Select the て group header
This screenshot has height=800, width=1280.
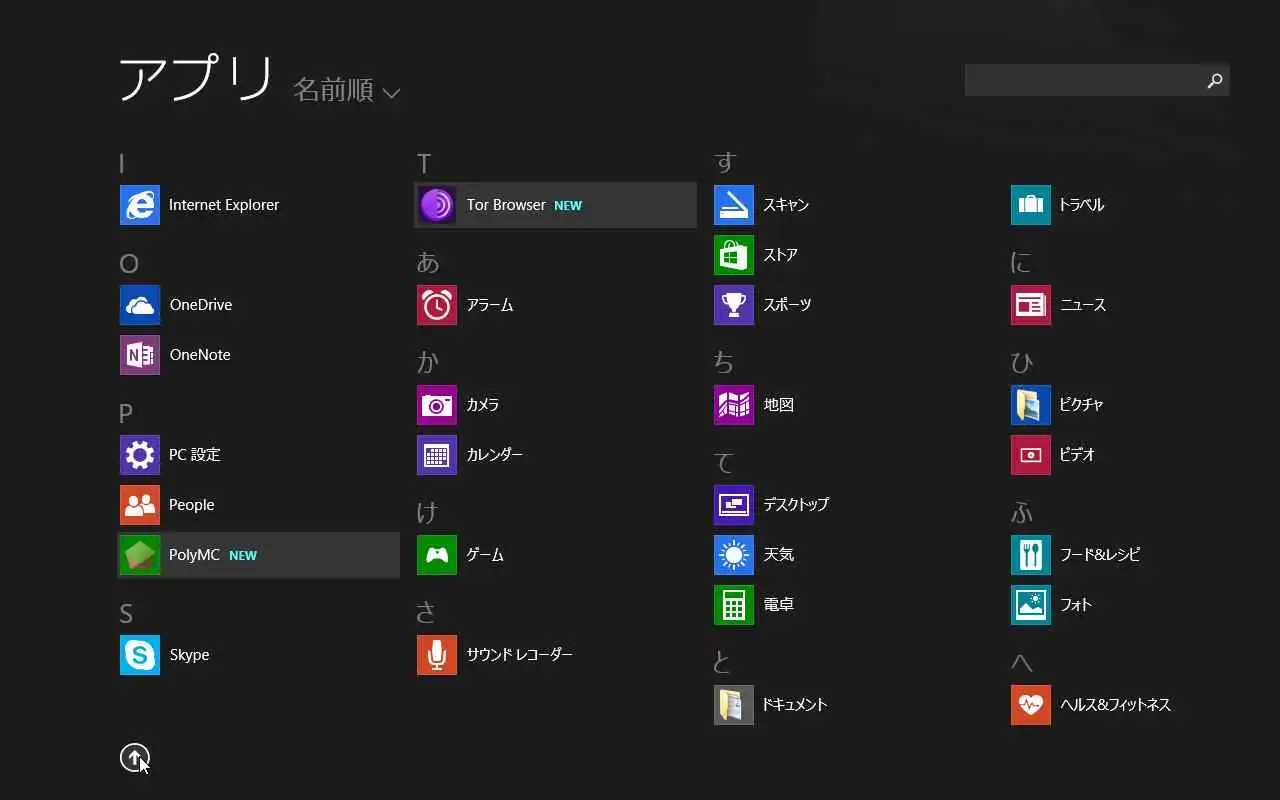[x=724, y=462]
